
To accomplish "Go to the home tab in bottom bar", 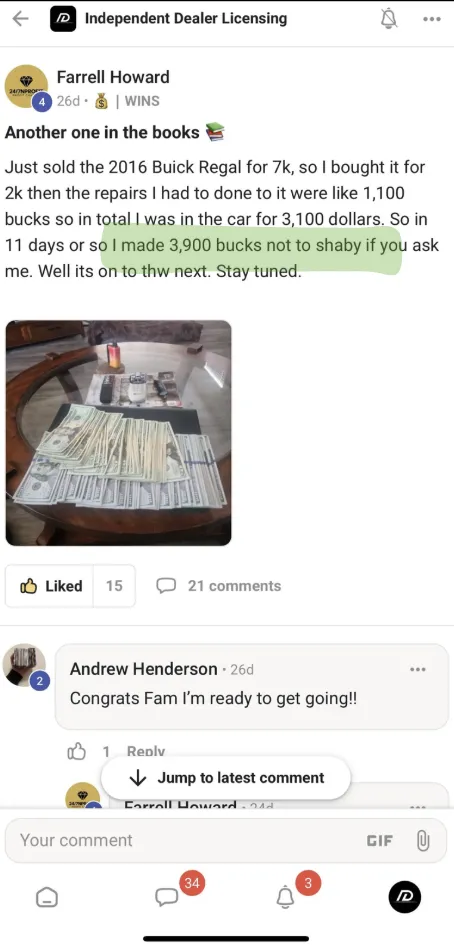I will [46, 898].
